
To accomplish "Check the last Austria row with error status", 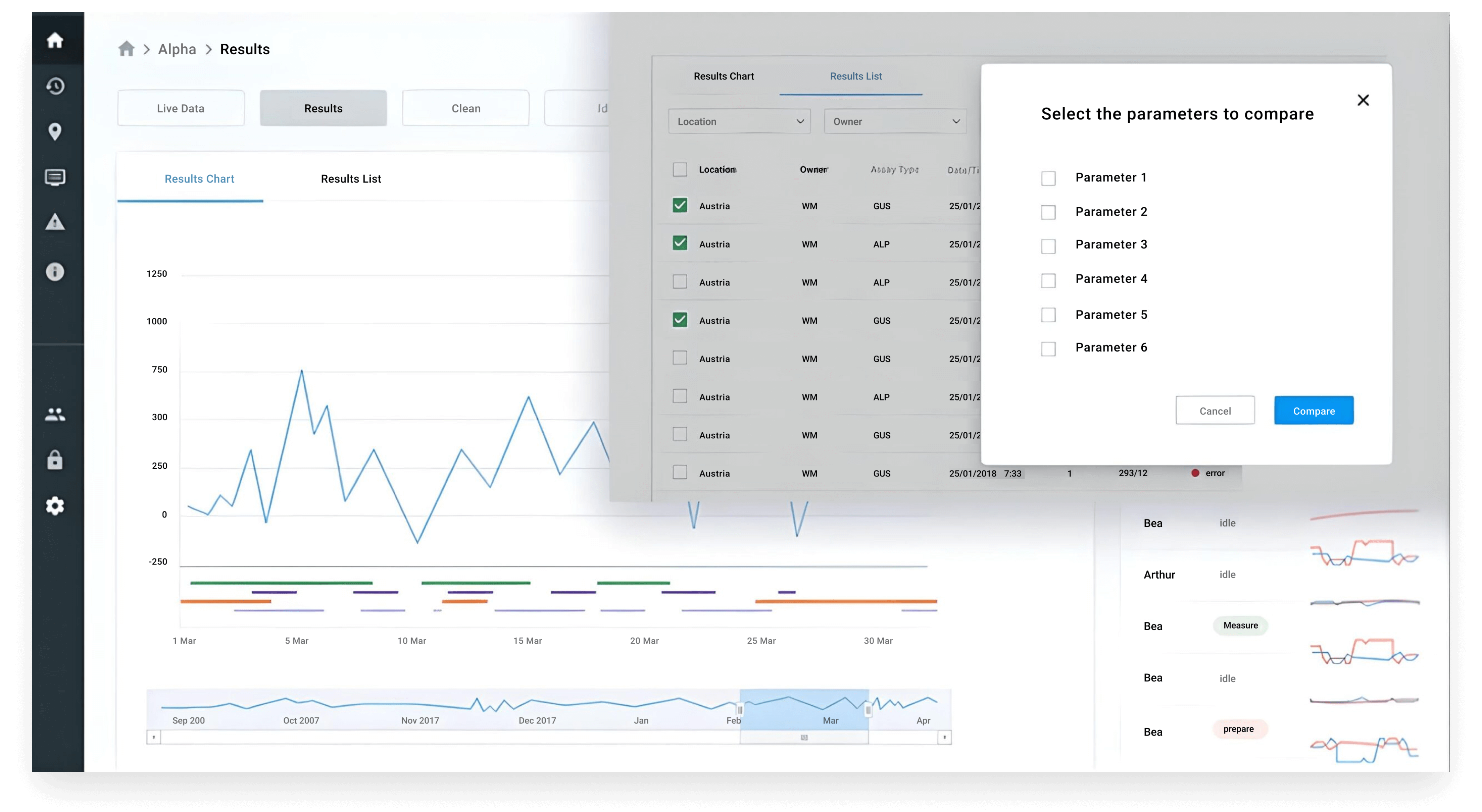I will [680, 473].
